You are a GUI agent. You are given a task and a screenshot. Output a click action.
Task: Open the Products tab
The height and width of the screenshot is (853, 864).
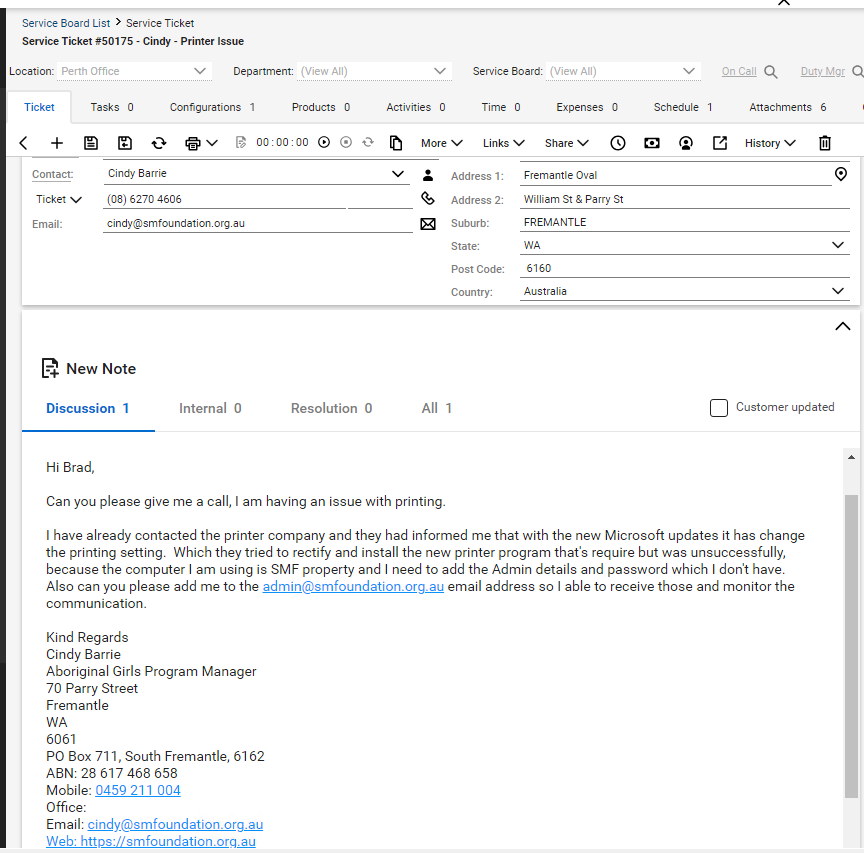321,107
